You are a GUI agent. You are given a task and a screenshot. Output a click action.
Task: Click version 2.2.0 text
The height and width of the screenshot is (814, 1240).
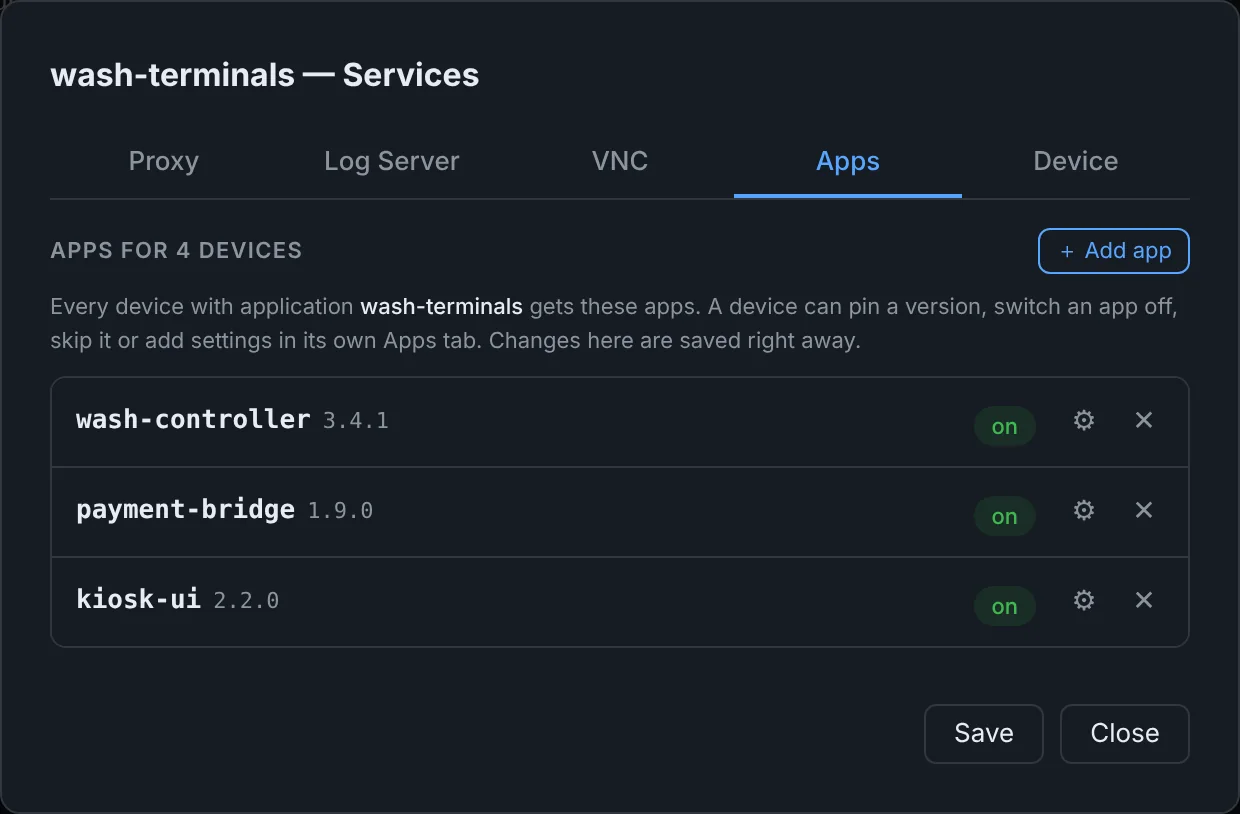pyautogui.click(x=246, y=601)
